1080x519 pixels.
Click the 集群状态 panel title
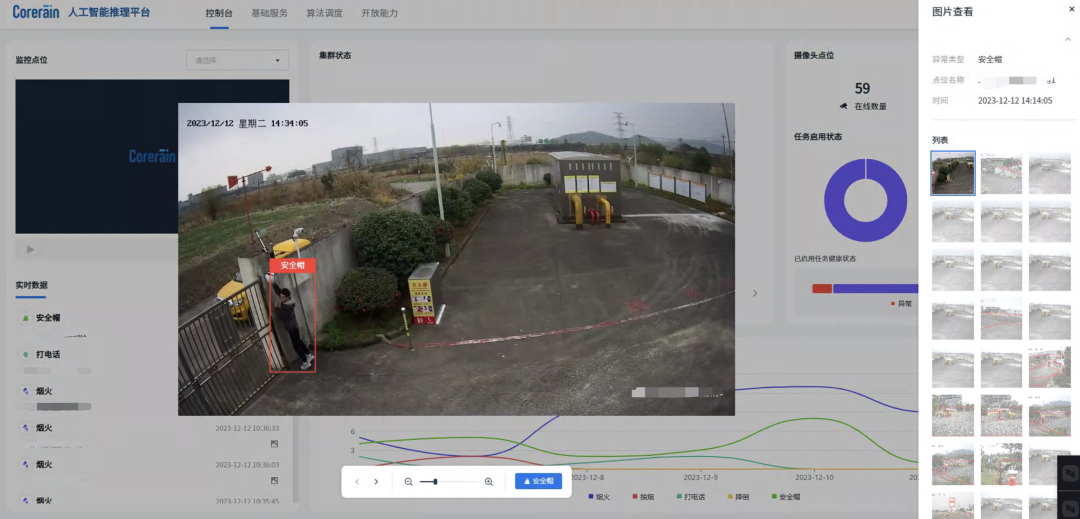[335, 55]
